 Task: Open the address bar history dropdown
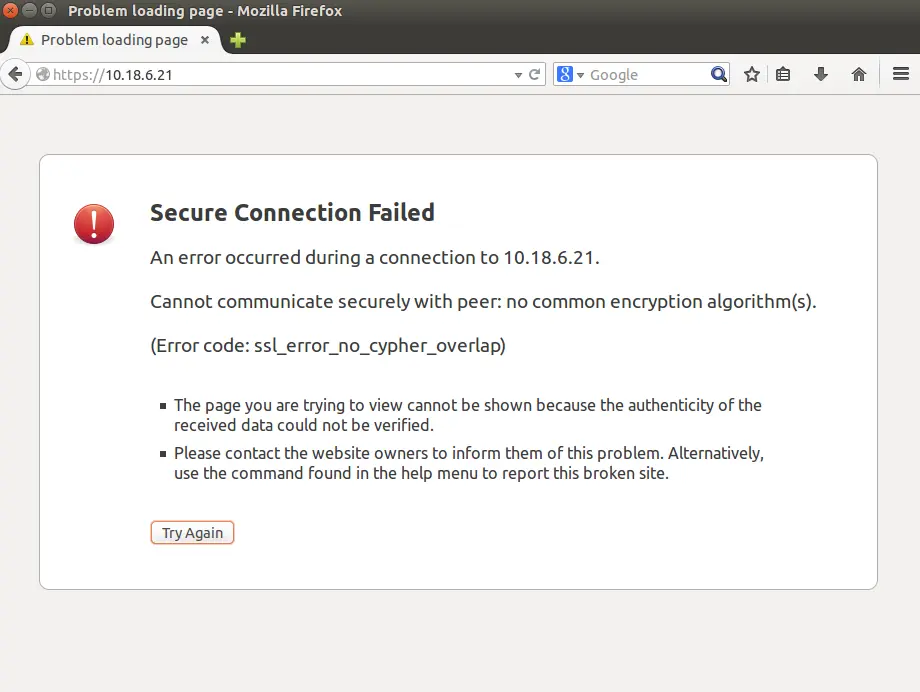[518, 75]
